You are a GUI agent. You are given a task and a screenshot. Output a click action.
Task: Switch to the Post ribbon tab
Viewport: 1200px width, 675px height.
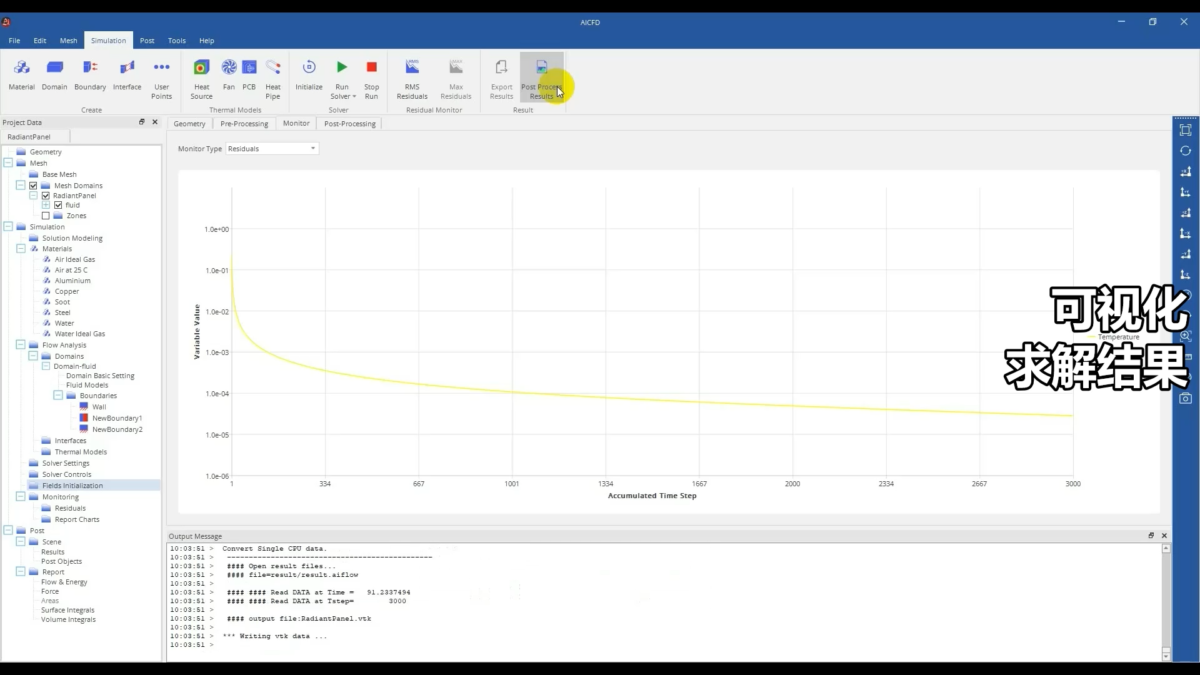(x=147, y=41)
